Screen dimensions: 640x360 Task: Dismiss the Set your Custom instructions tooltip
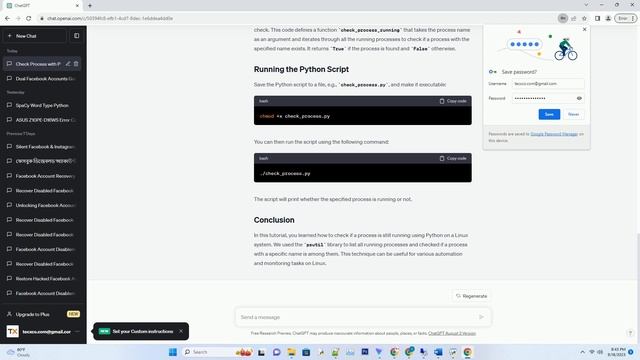coord(181,331)
